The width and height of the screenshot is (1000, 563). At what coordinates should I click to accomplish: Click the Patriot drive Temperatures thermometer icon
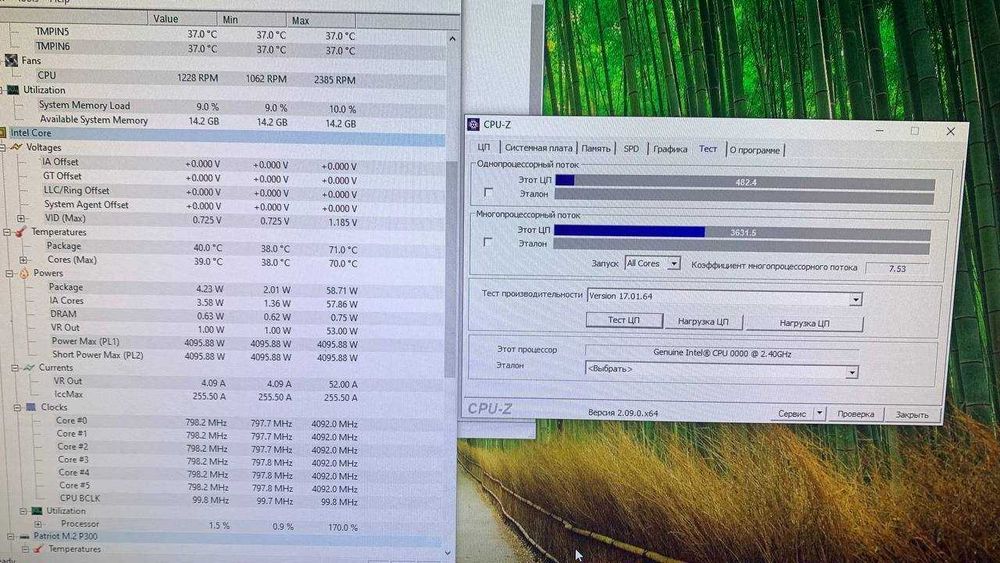coord(38,549)
